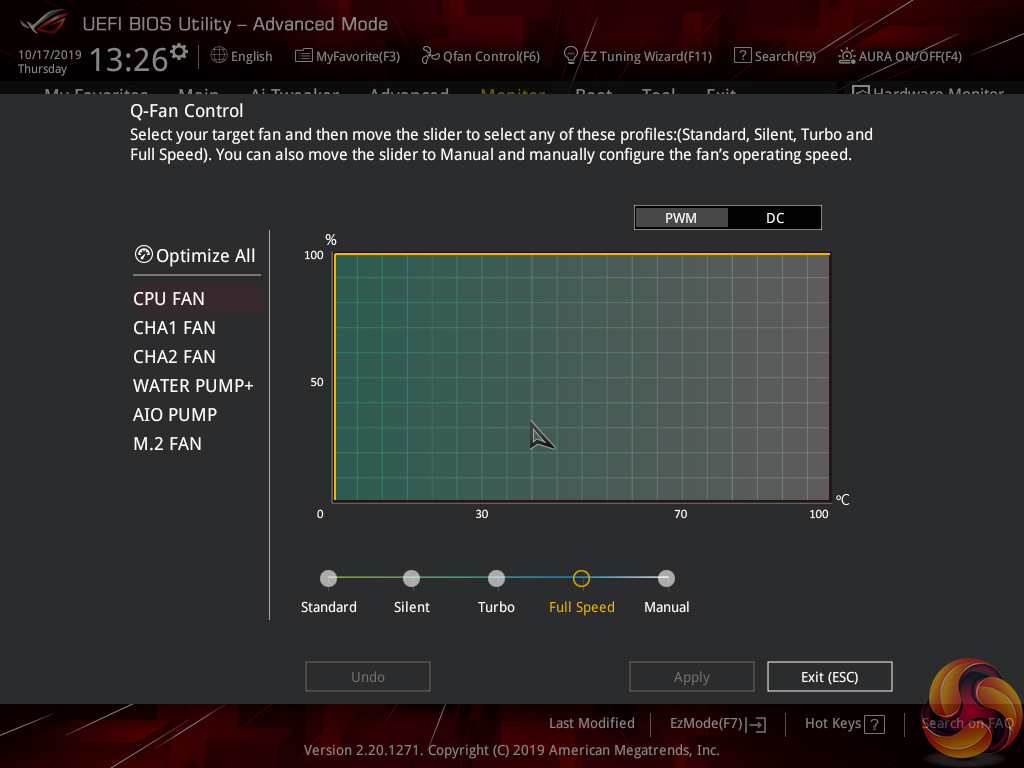
Task: Set slider to Standard profile
Action: 328,578
